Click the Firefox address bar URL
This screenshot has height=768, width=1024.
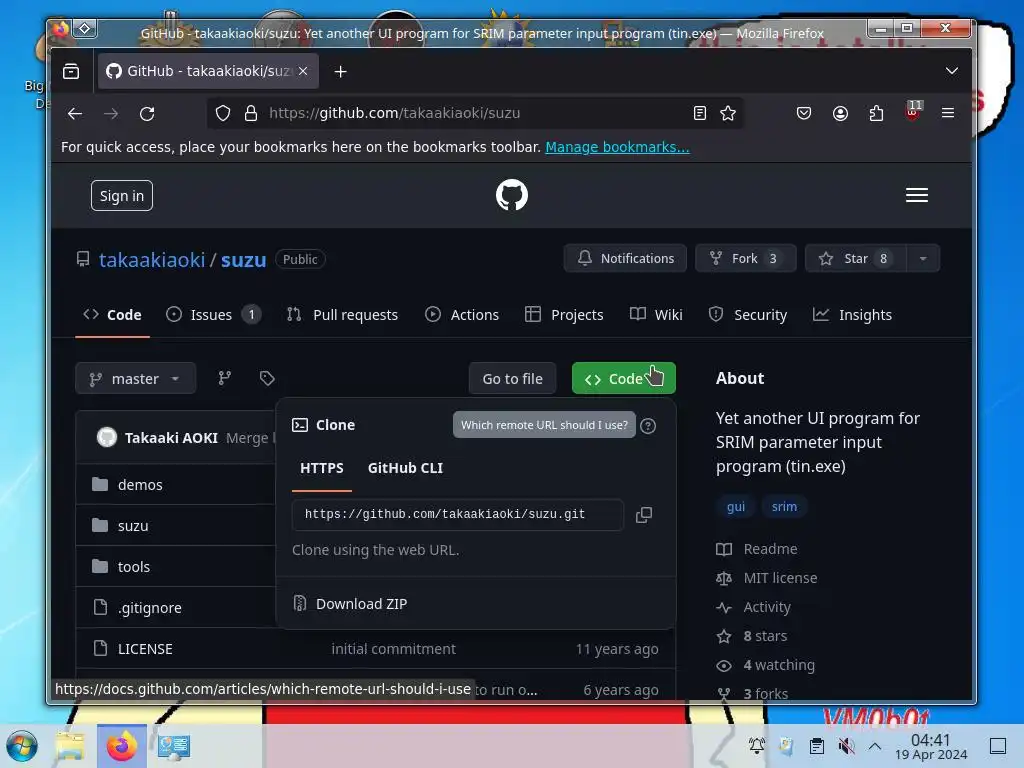(394, 114)
